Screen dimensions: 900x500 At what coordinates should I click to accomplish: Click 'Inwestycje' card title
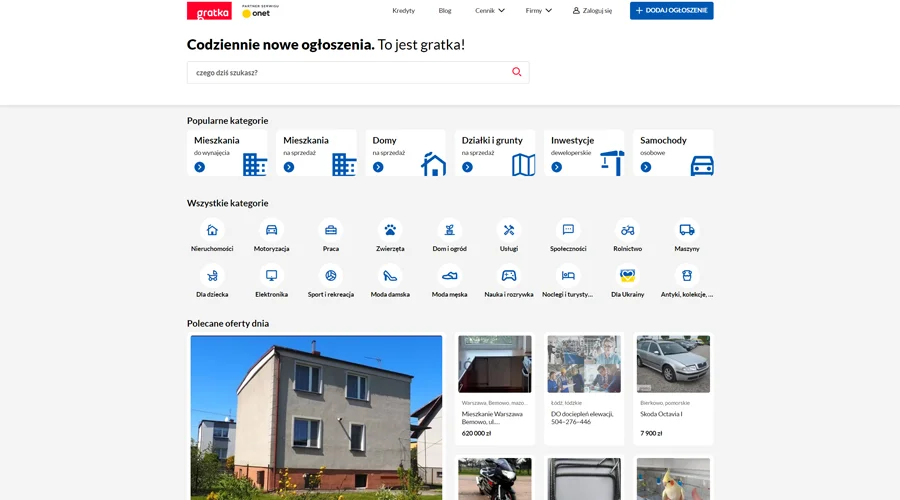(x=572, y=140)
